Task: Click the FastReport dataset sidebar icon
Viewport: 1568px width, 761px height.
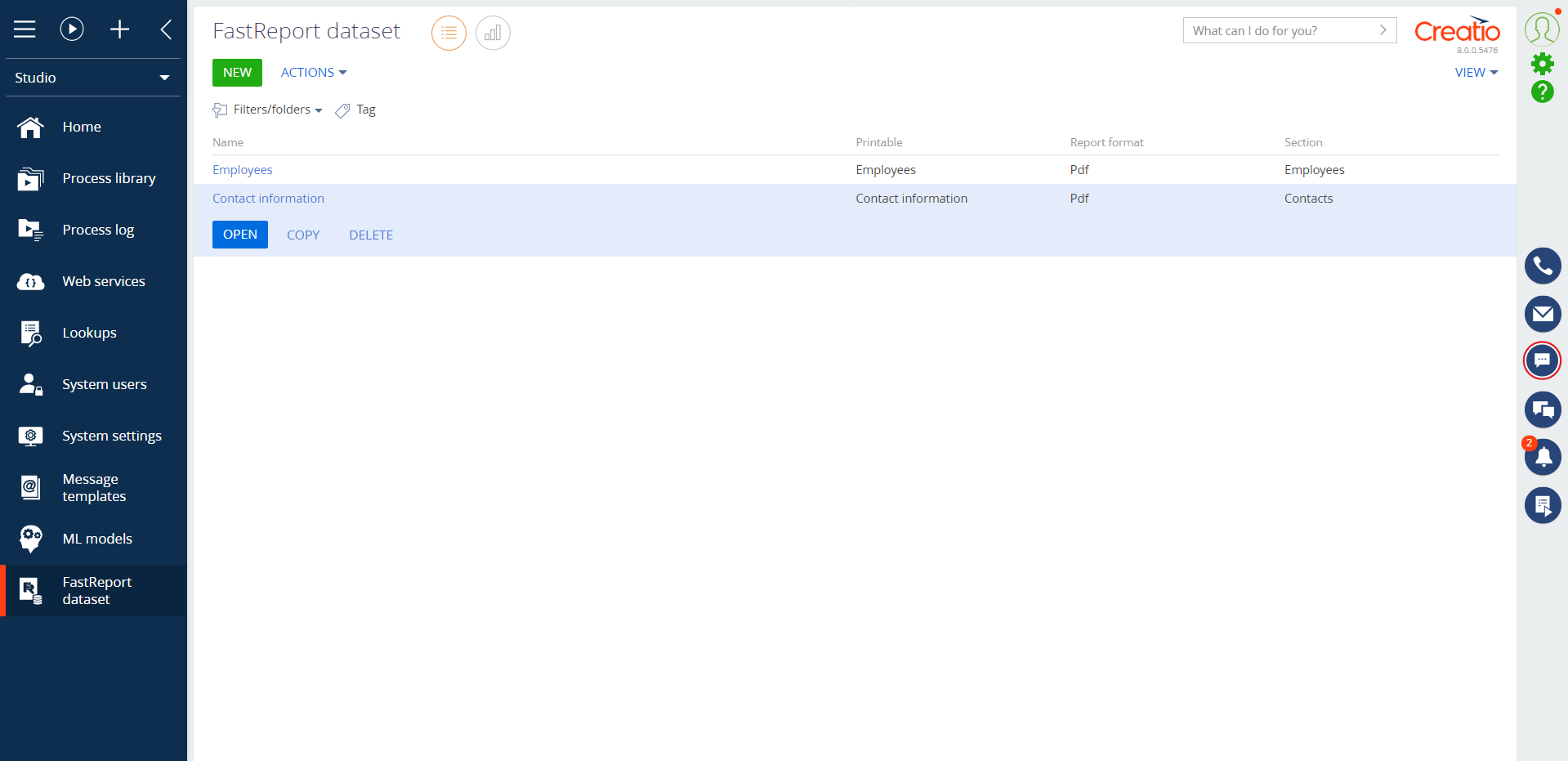Action: [x=30, y=590]
